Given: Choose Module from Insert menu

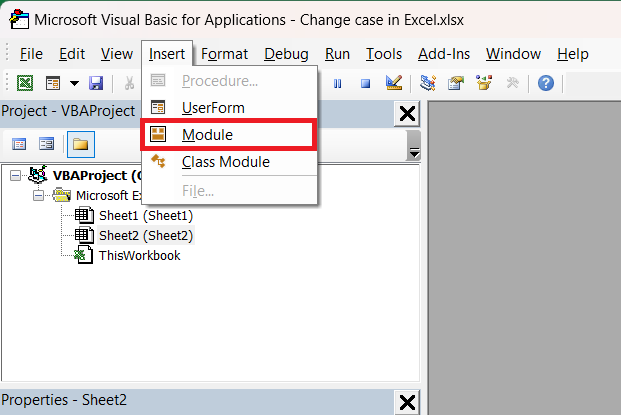Looking at the screenshot, I should [229, 135].
